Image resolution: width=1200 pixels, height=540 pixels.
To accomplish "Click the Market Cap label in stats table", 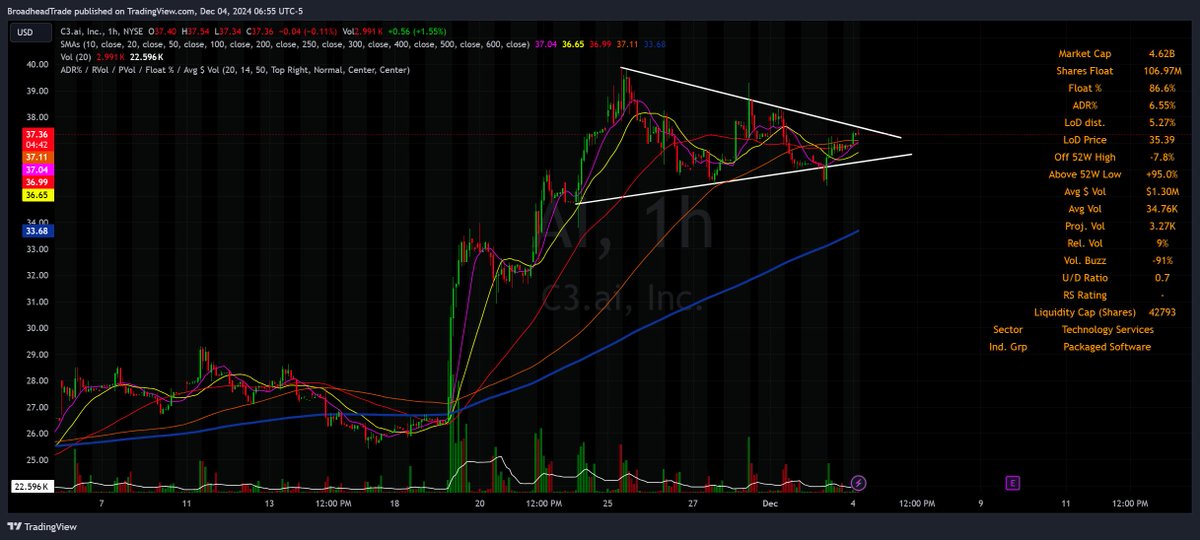I will click(1087, 53).
